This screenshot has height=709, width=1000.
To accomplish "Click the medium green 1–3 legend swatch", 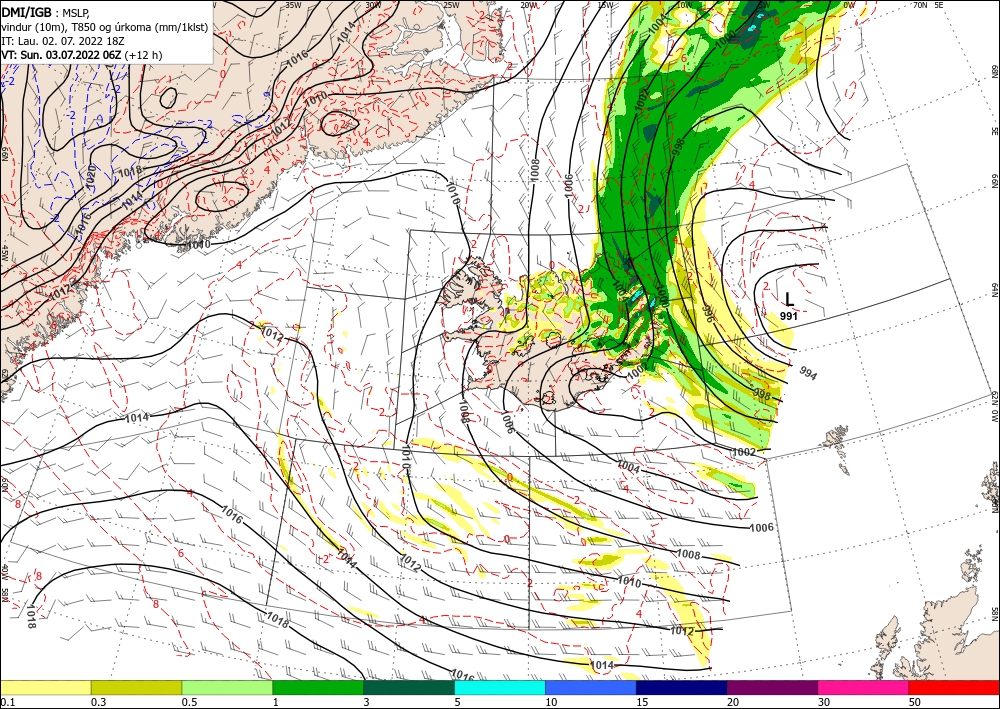I will [x=318, y=687].
